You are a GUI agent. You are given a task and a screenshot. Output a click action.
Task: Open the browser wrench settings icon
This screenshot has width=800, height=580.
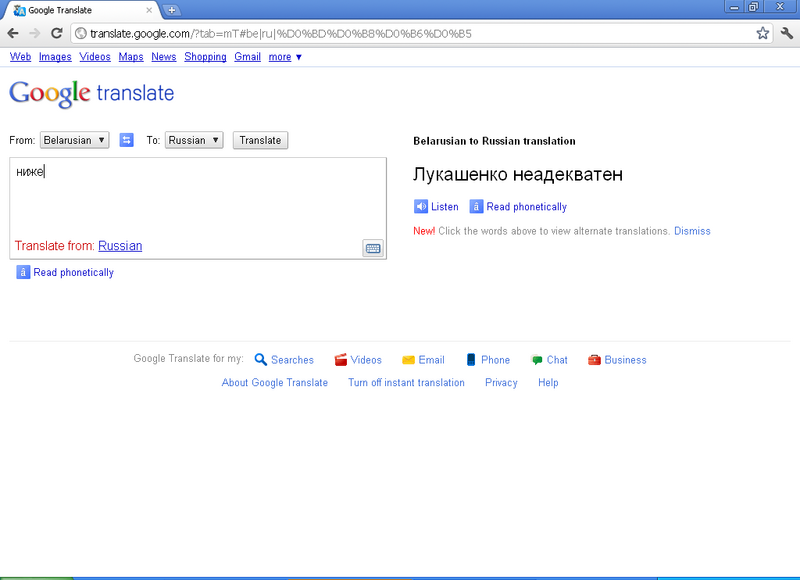pyautogui.click(x=785, y=32)
